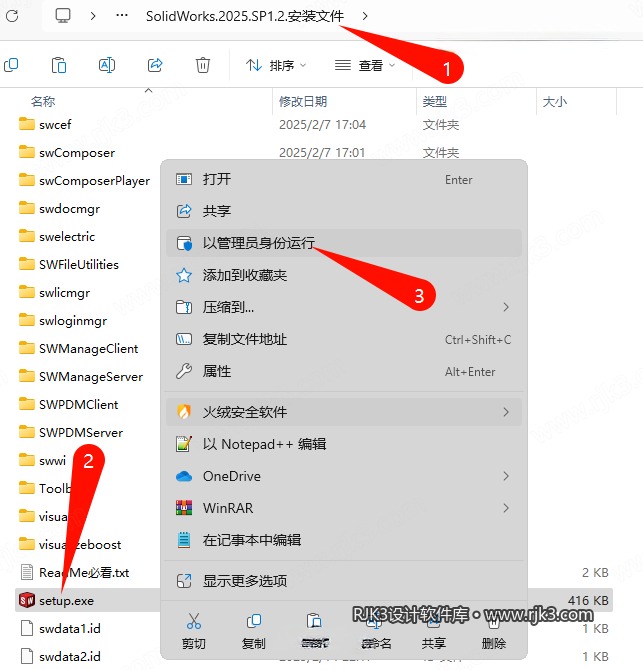Choose 添加到收藏夹 in the context menu

click(x=344, y=275)
